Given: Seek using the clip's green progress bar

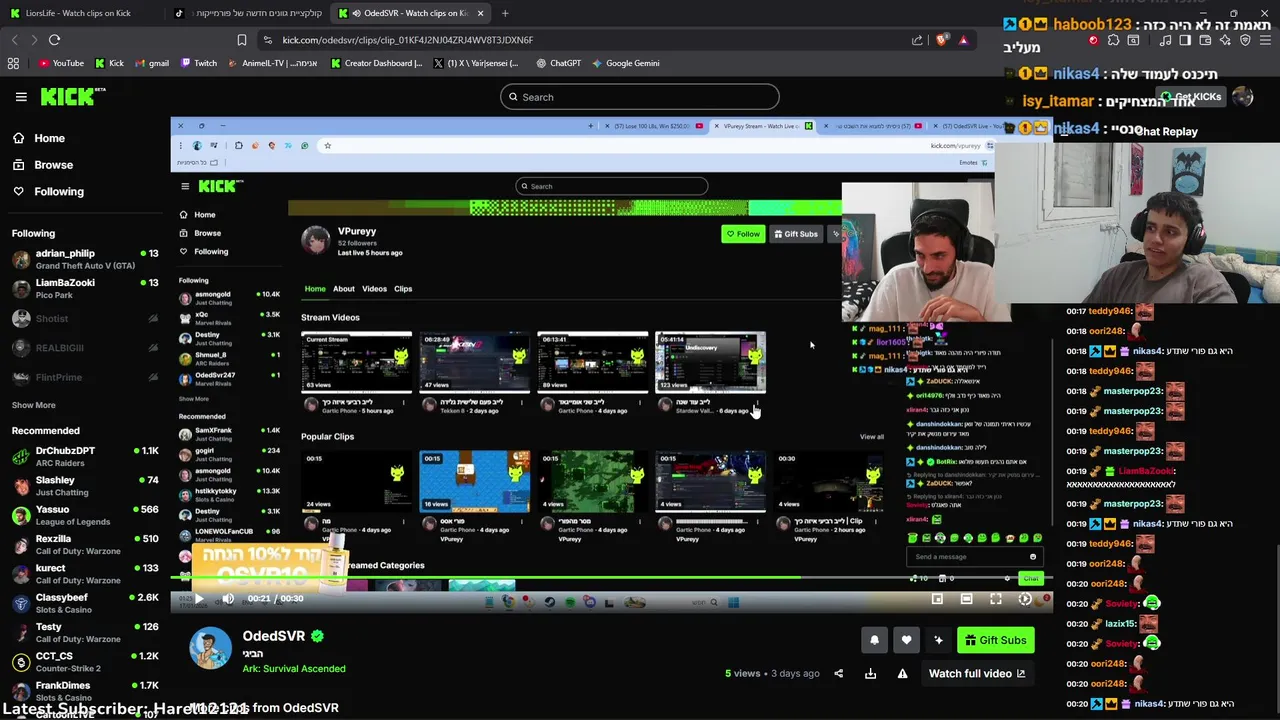Looking at the screenshot, I should click(611, 577).
